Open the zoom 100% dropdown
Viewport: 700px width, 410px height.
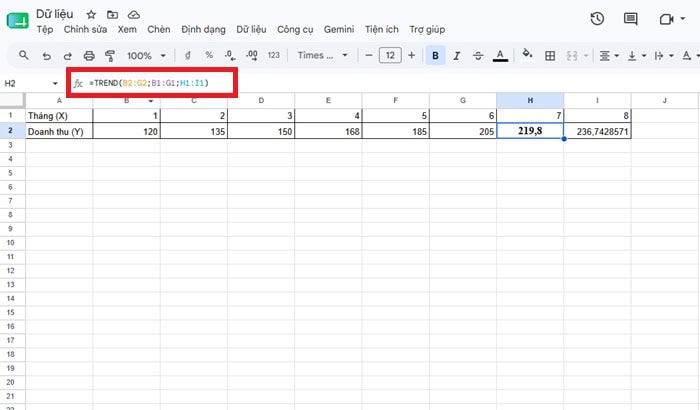(x=146, y=56)
